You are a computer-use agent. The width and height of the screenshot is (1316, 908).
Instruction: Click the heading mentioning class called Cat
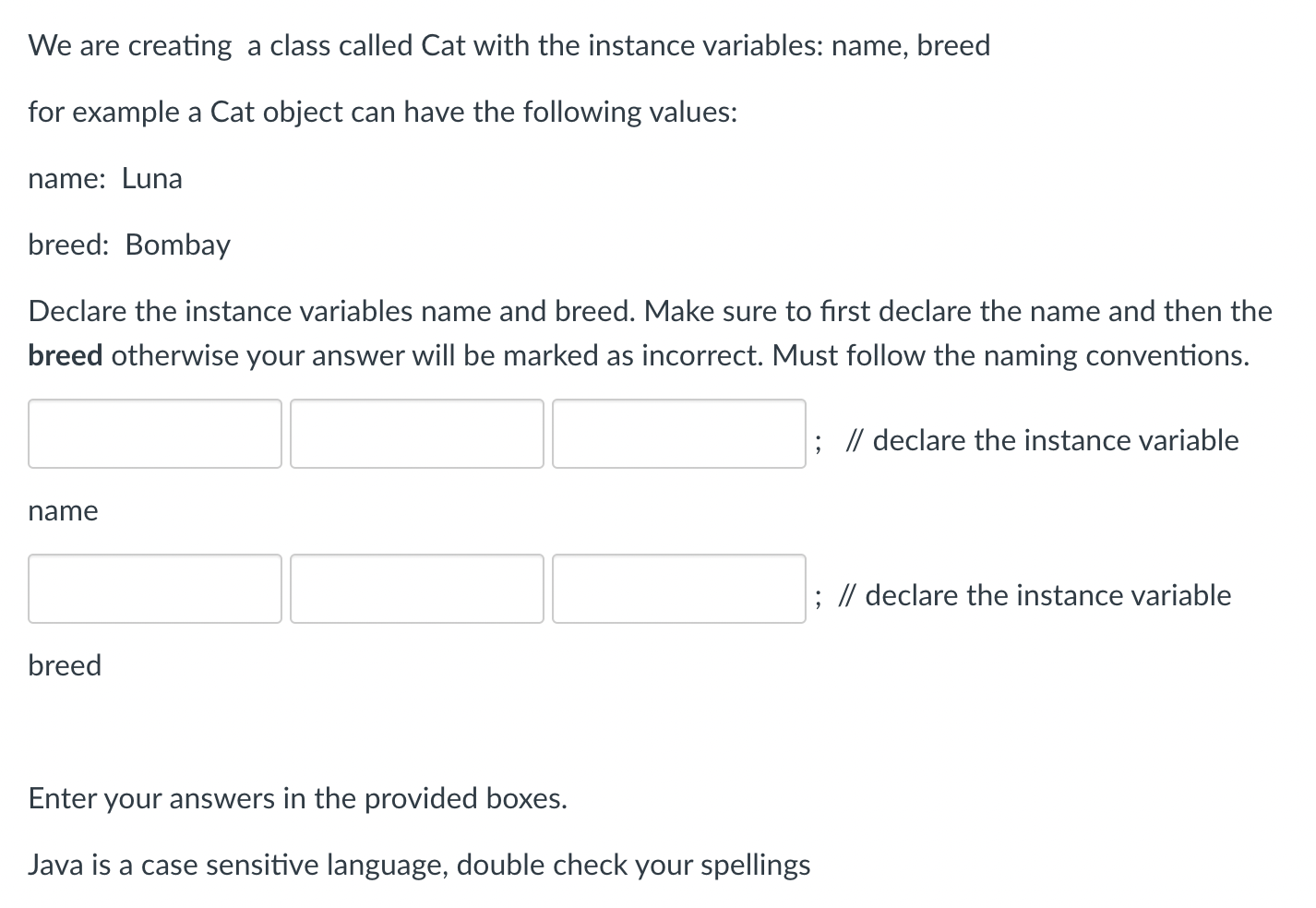[508, 44]
